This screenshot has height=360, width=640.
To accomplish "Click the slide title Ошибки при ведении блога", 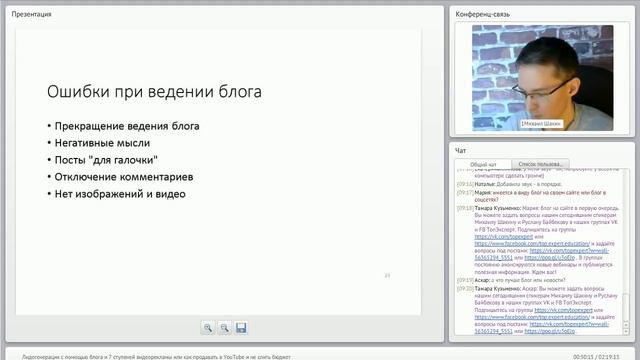I will point(154,92).
